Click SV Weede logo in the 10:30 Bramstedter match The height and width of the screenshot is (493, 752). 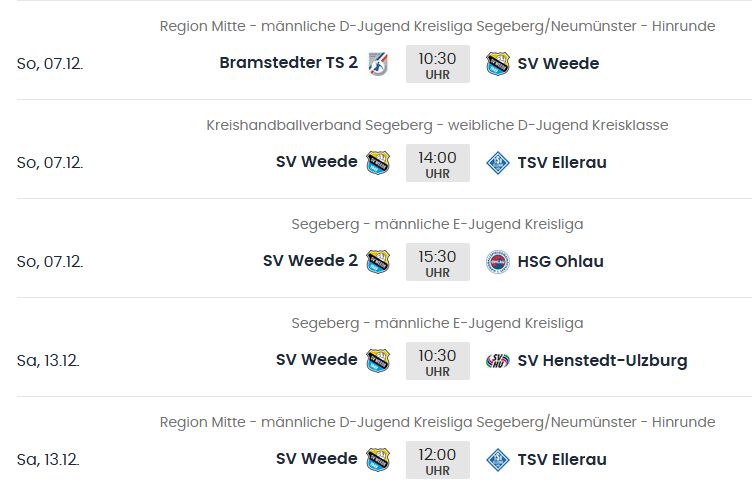497,64
